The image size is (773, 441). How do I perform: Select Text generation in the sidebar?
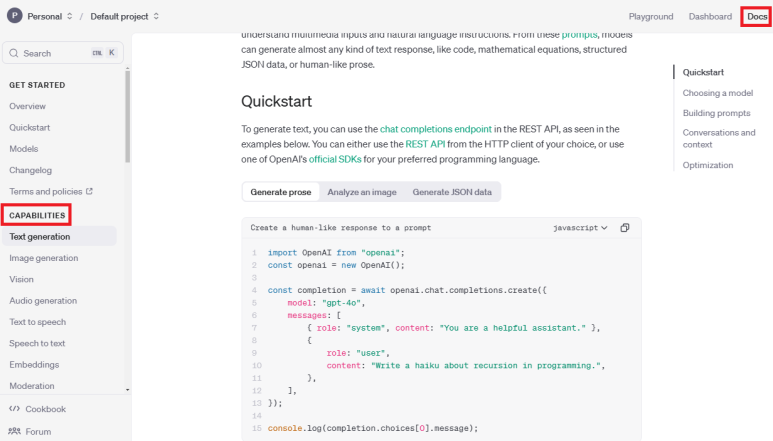59,236
